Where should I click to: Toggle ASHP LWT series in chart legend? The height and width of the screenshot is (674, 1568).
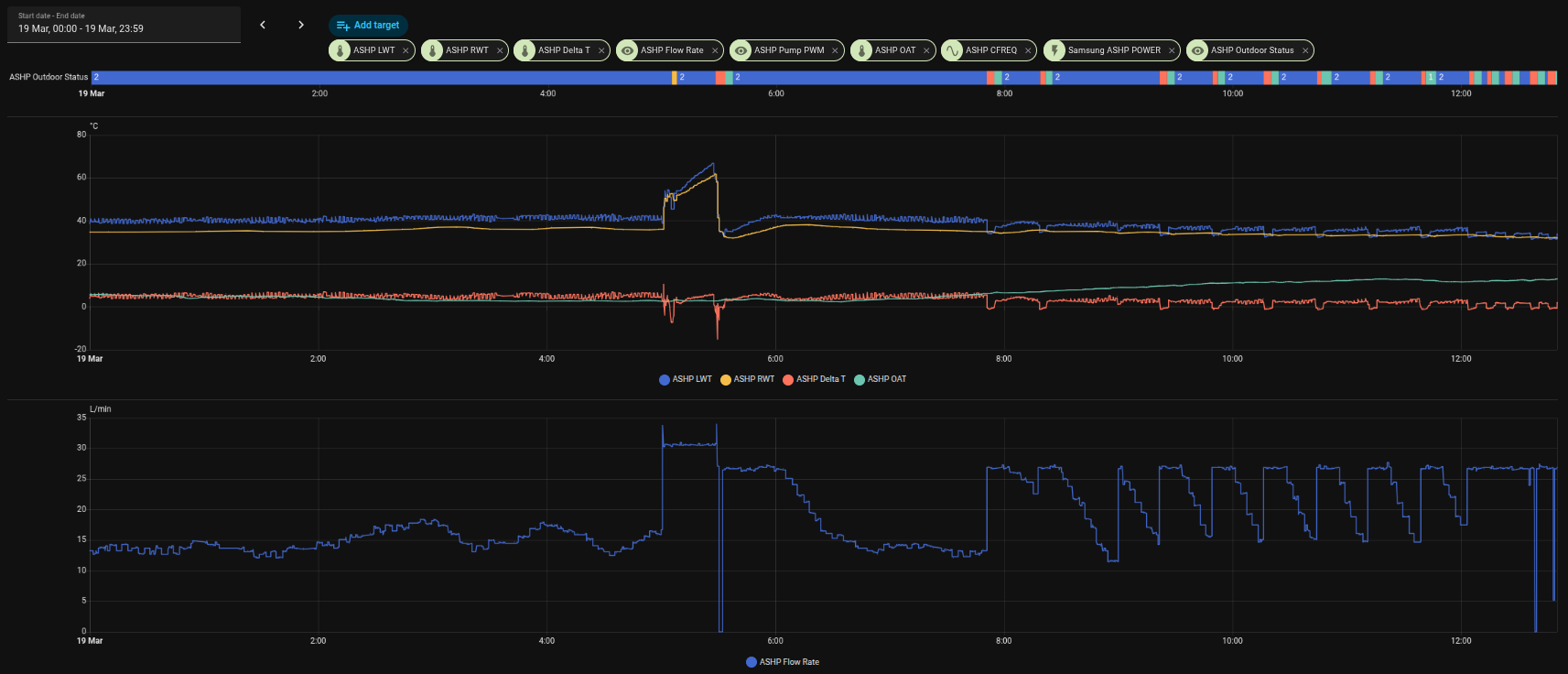[685, 379]
